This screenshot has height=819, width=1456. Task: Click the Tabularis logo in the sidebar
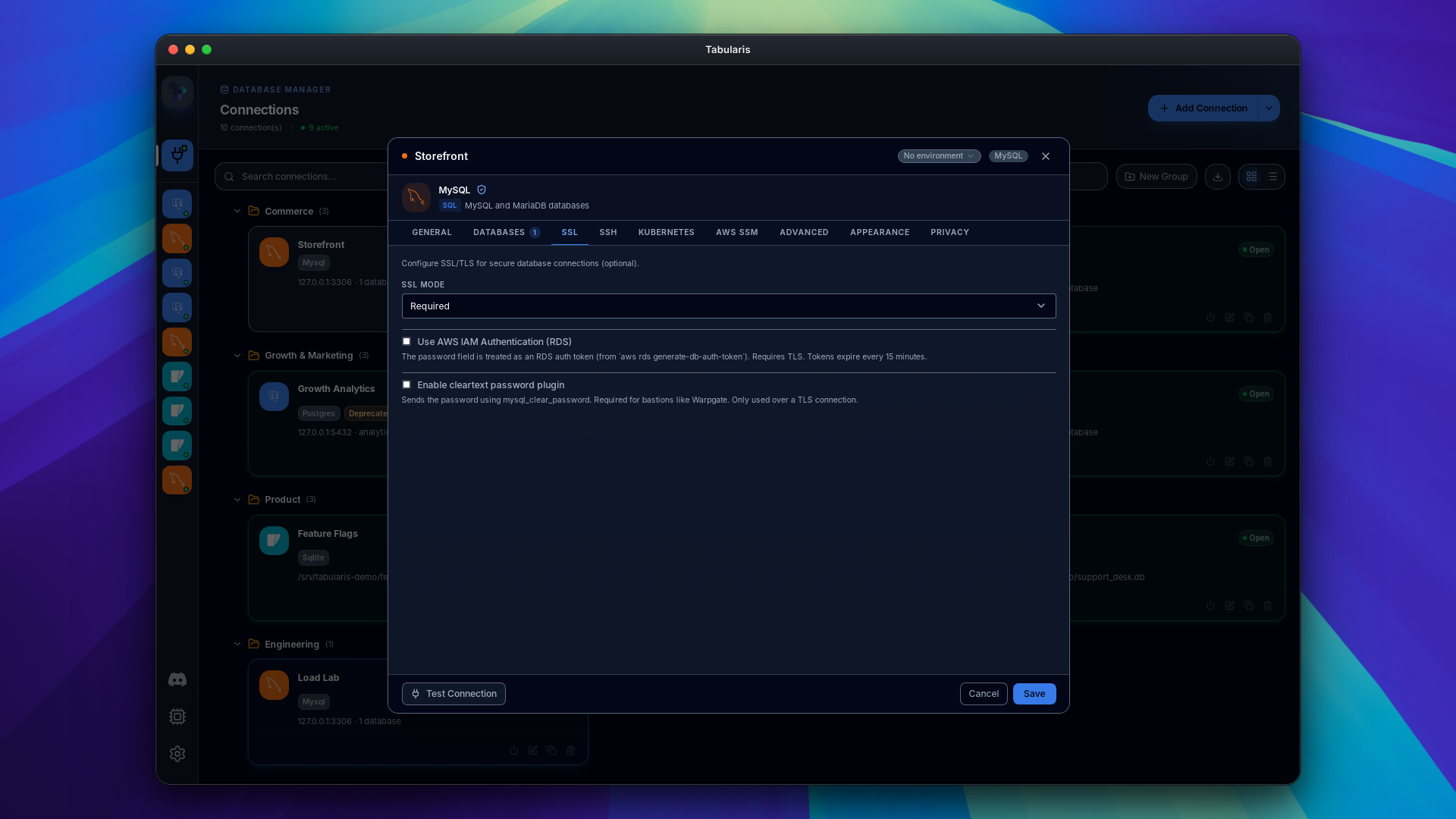click(177, 92)
